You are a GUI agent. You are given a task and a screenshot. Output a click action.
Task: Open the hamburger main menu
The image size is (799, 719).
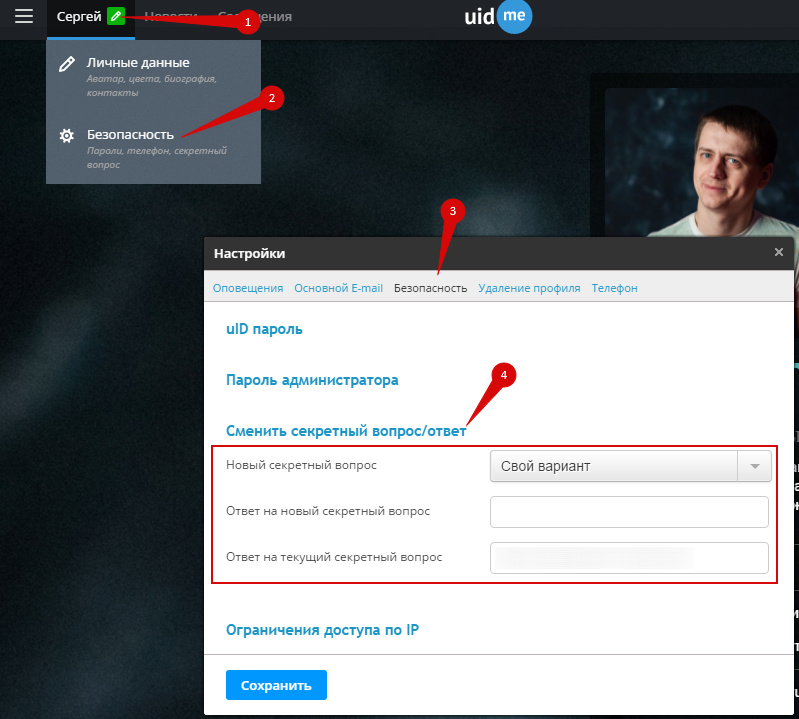(24, 17)
